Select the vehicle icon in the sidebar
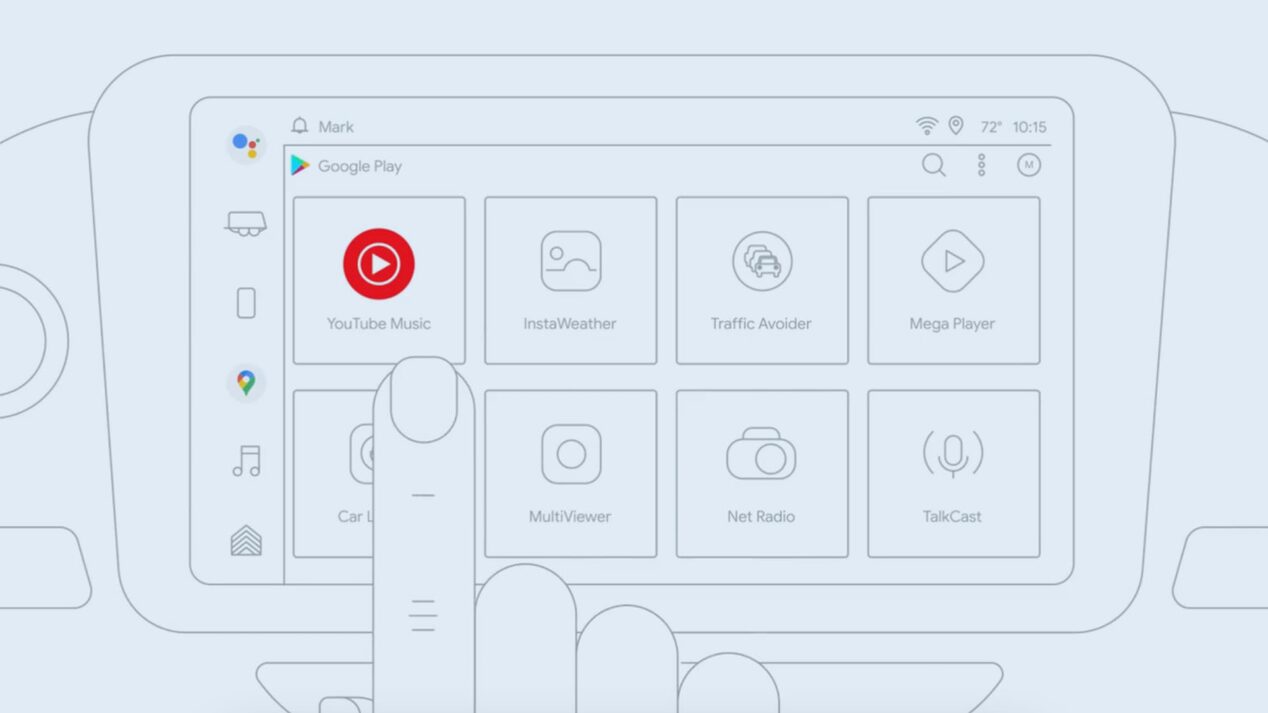 [245, 224]
